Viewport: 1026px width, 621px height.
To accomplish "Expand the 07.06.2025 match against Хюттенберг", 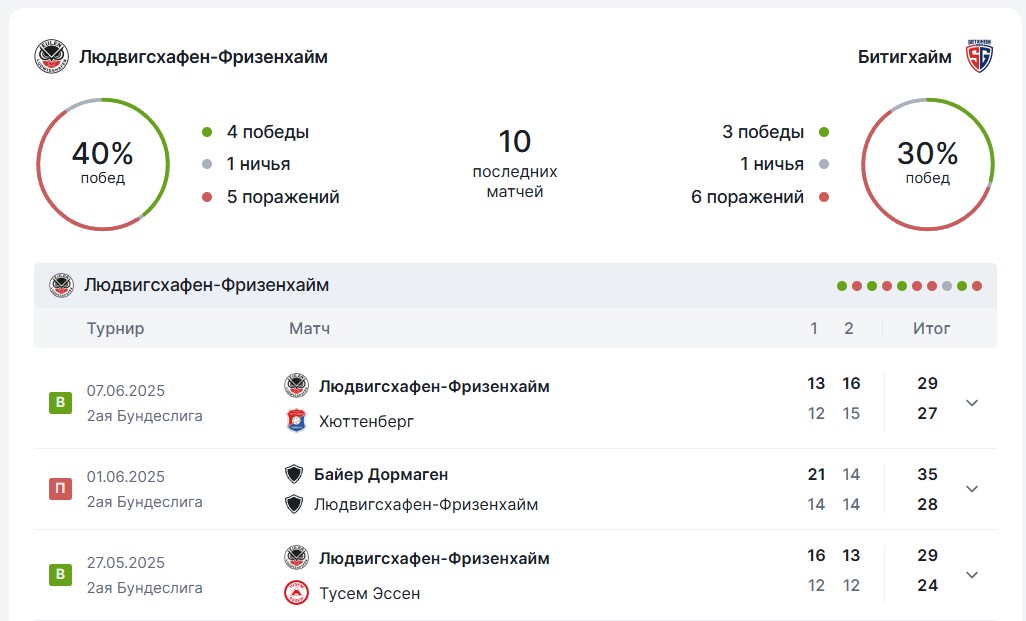I will (972, 402).
